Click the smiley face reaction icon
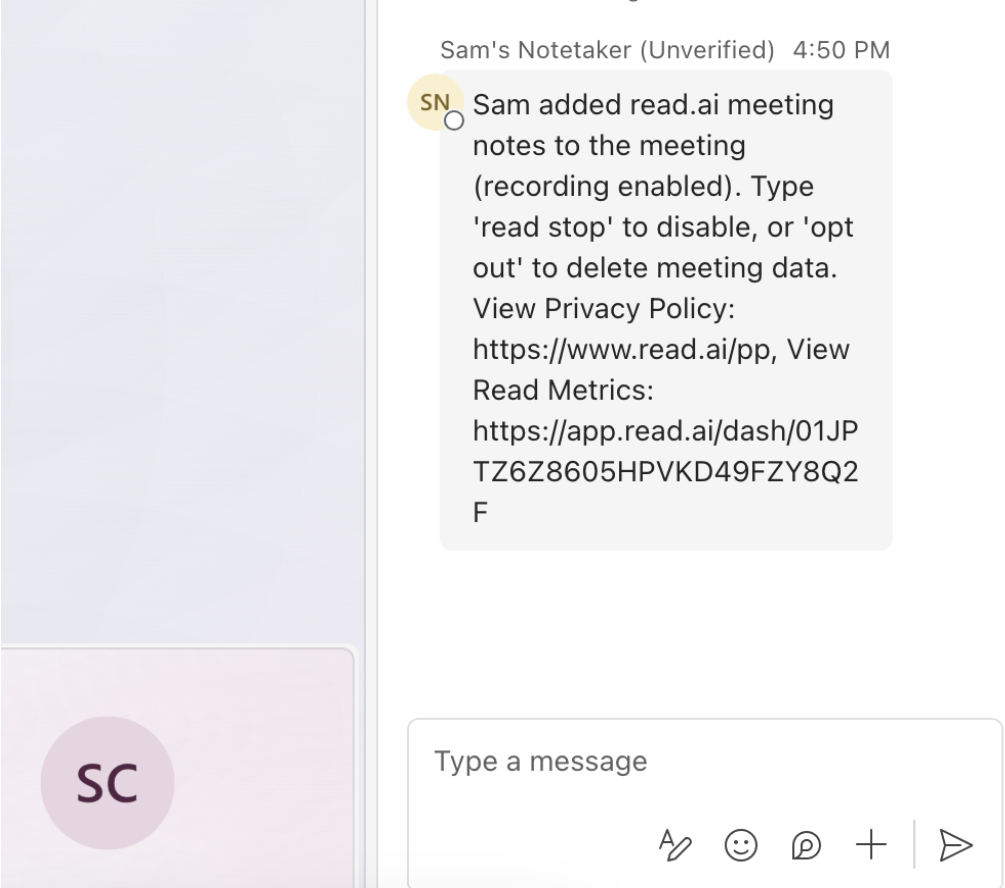 (740, 845)
